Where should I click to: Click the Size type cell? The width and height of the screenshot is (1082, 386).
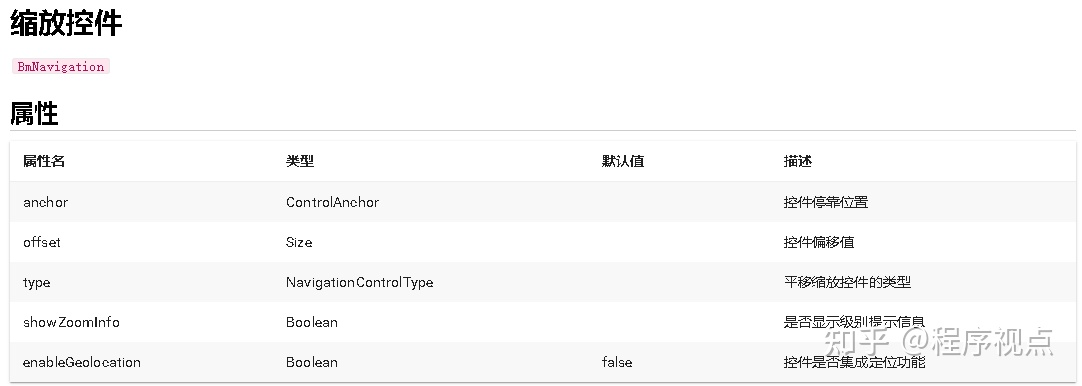tap(299, 242)
